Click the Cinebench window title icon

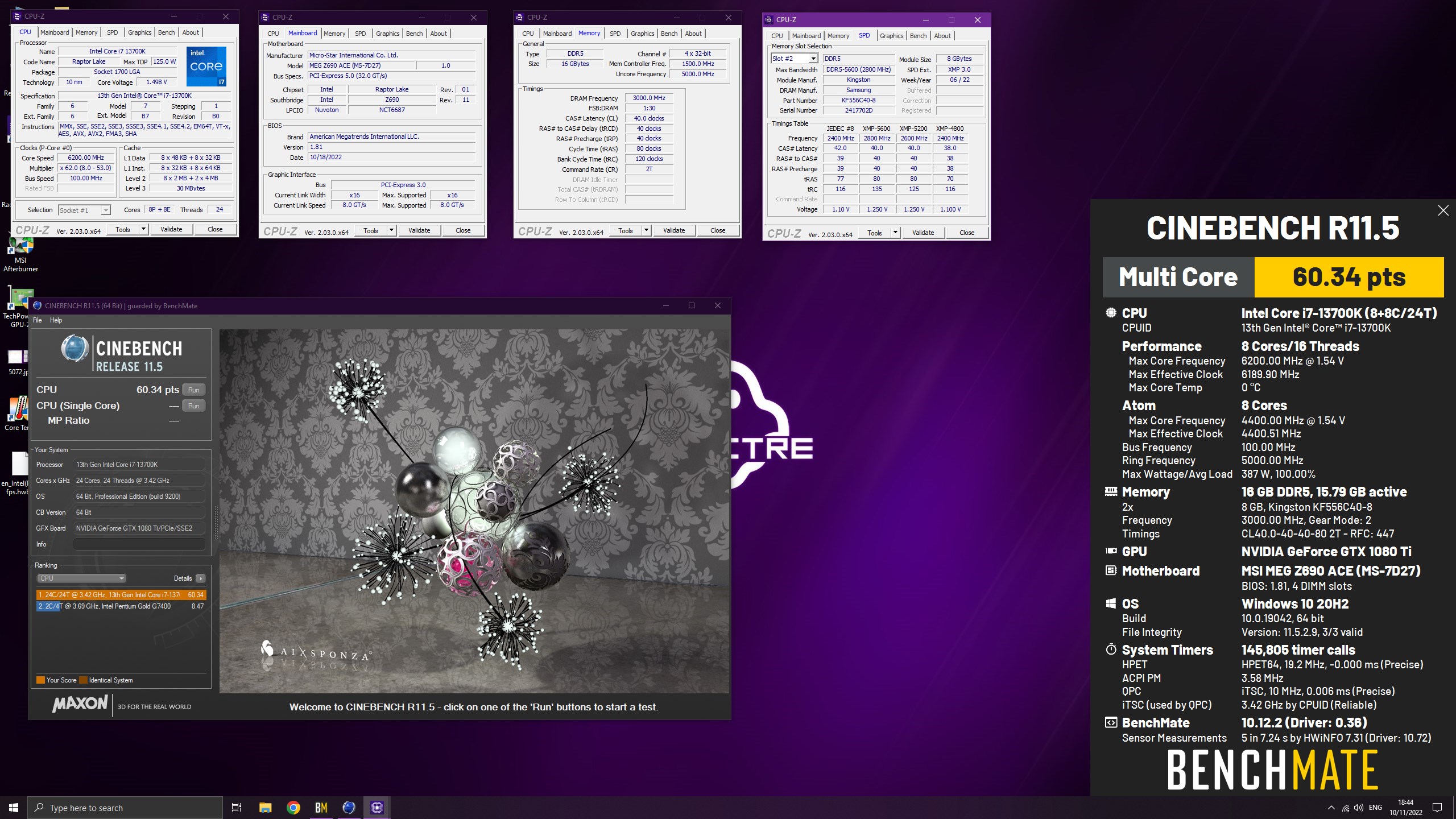(37, 305)
